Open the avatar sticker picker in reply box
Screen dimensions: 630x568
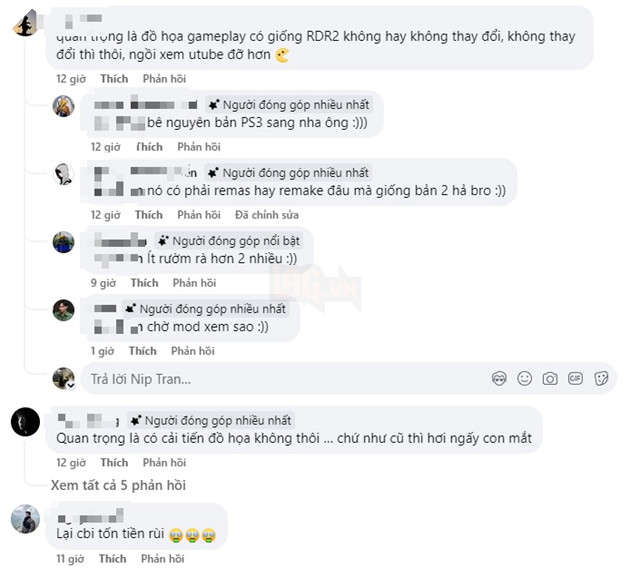point(499,378)
